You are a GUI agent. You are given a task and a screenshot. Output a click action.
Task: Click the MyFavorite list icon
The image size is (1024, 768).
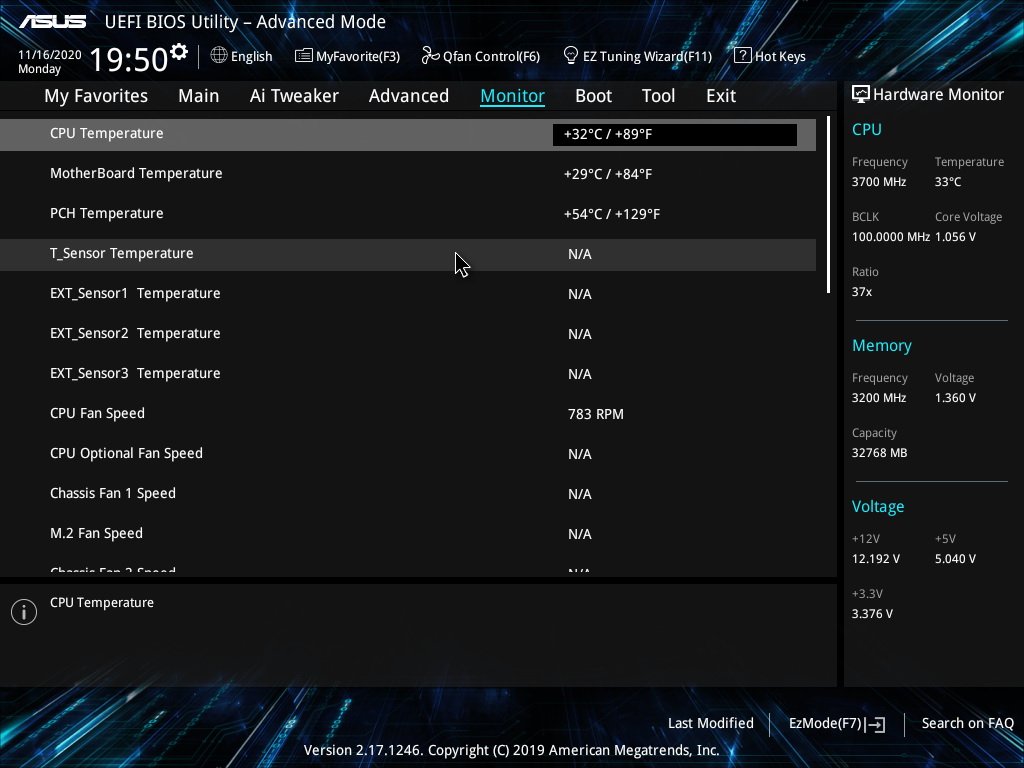[x=304, y=56]
